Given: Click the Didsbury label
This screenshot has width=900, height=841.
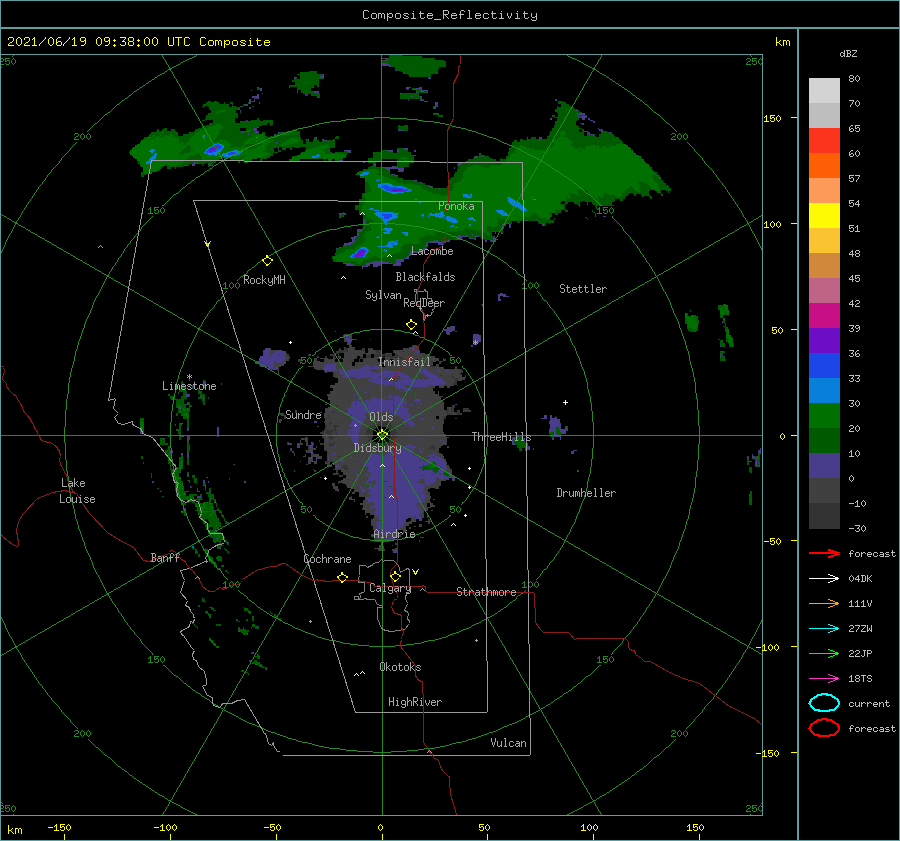Looking at the screenshot, I should pyautogui.click(x=378, y=448).
